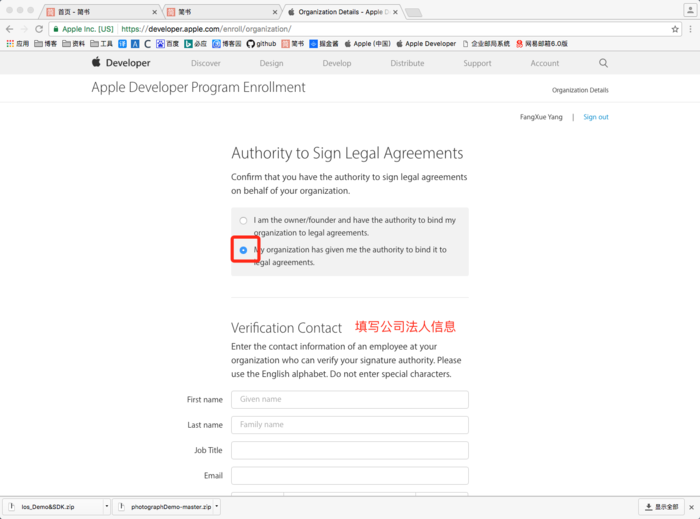Image resolution: width=700 pixels, height=519 pixels.
Task: Open Design in navigation
Action: [x=271, y=63]
